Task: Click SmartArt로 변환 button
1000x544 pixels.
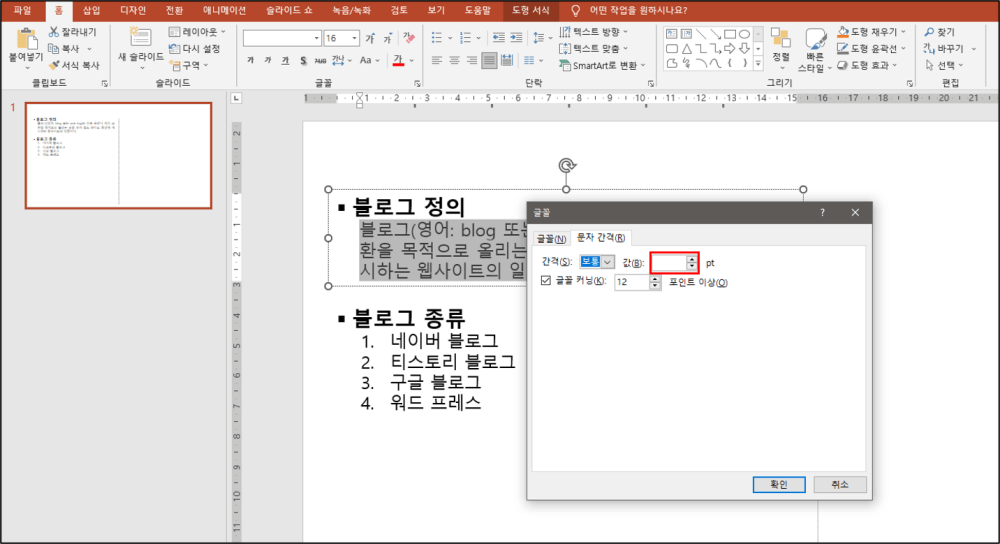Action: (x=602, y=65)
